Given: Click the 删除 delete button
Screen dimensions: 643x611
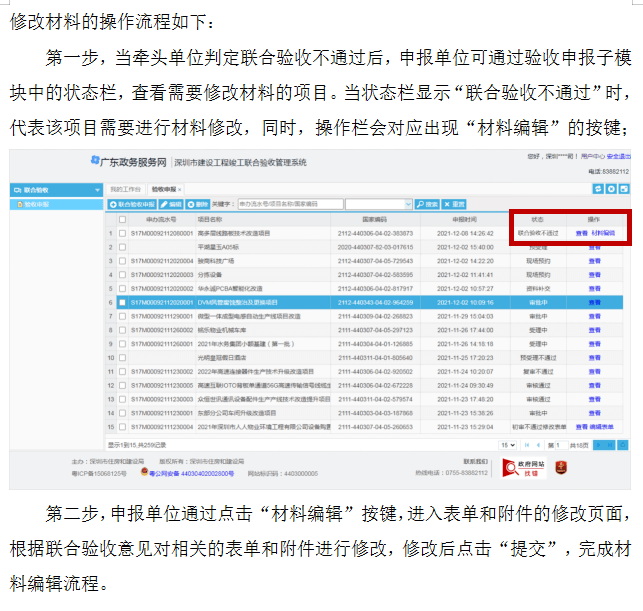Looking at the screenshot, I should [197, 204].
